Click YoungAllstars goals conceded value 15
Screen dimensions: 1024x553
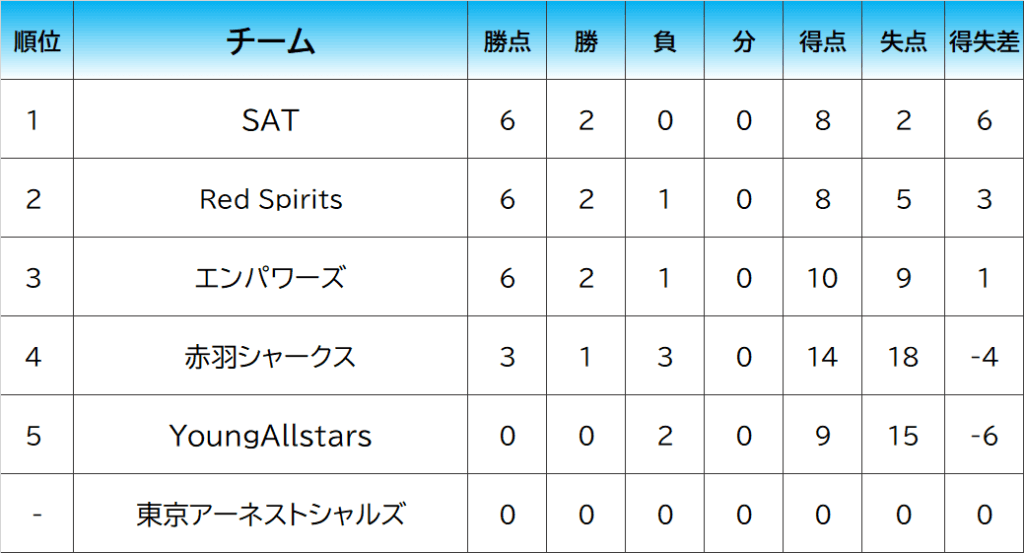tap(903, 435)
